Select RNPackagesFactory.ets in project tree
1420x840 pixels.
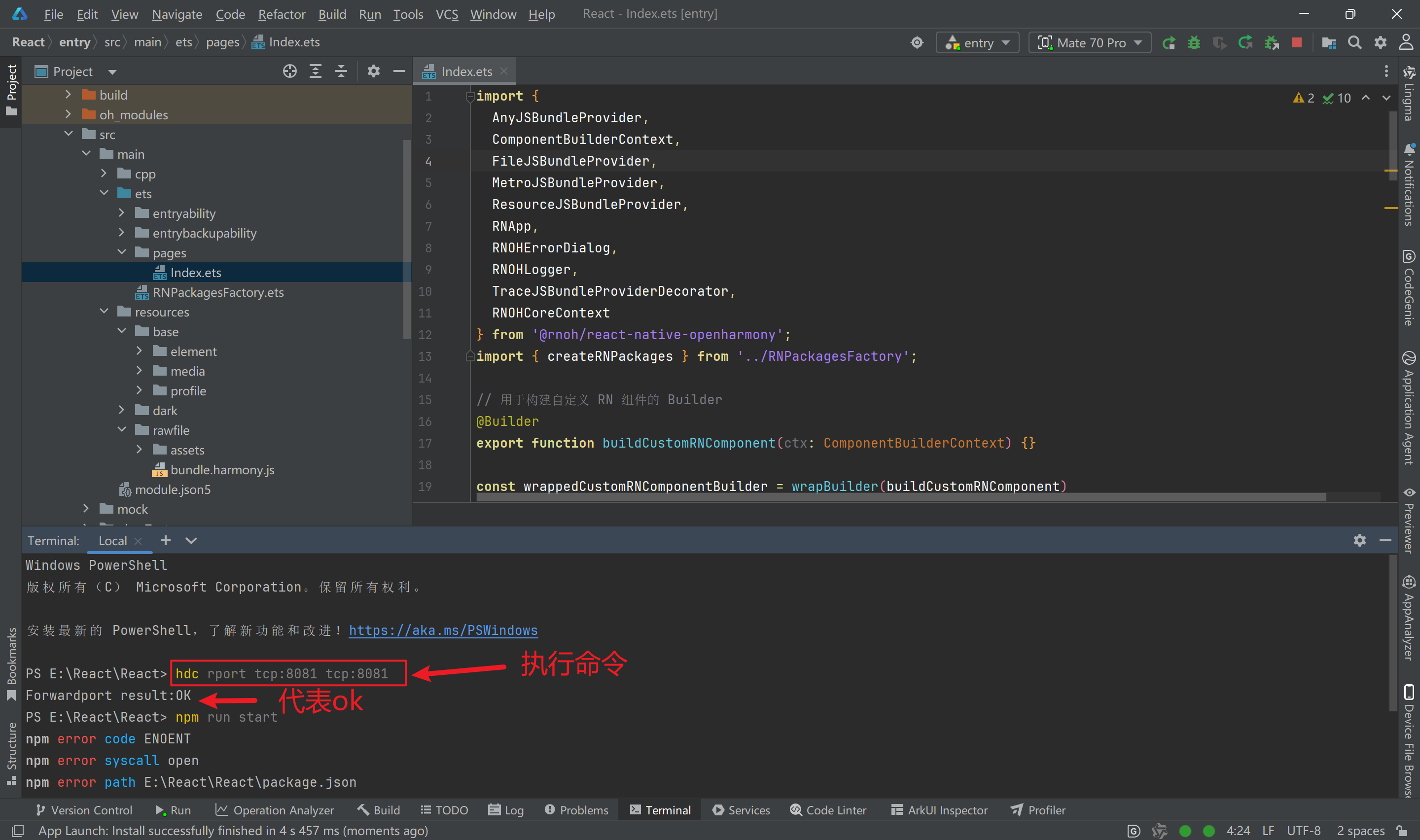tap(218, 292)
